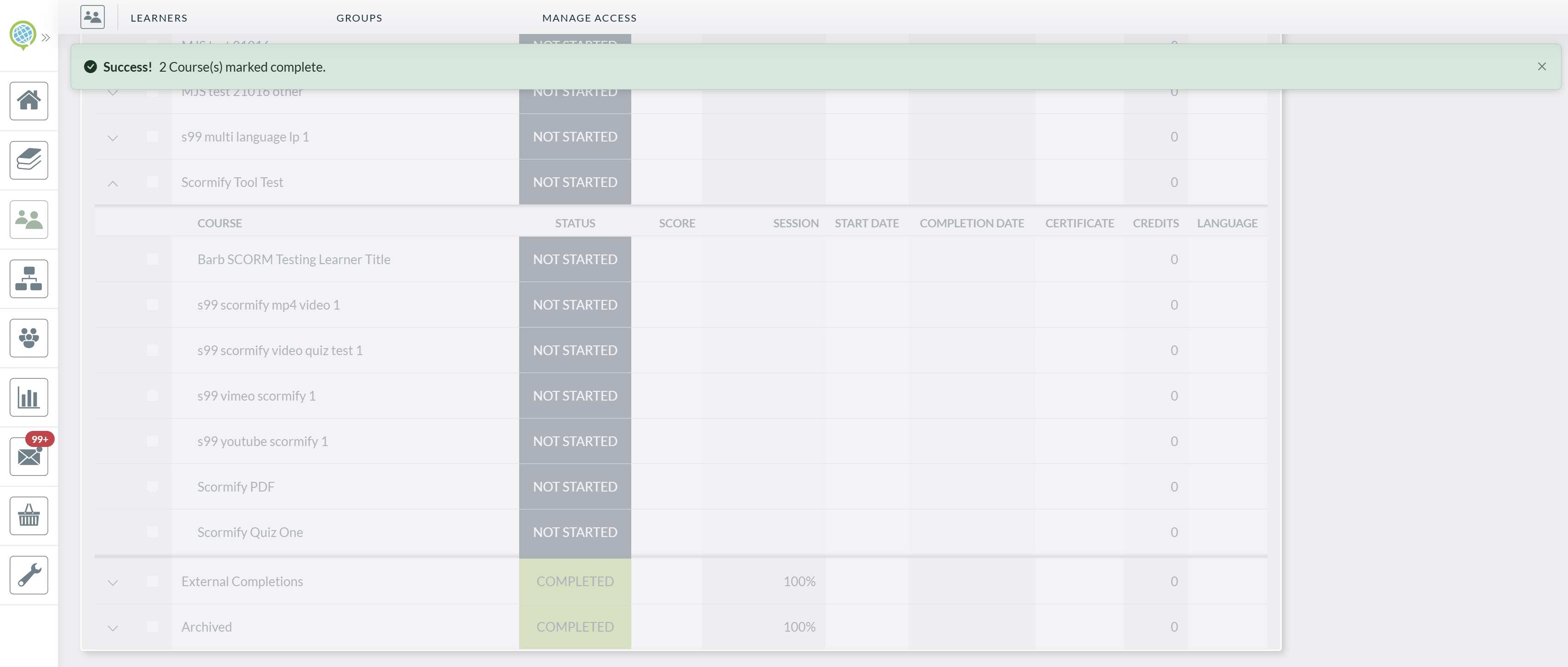Screen dimensions: 1568x667
Task: Open the org hierarchy icon
Action: pyautogui.click(x=28, y=279)
